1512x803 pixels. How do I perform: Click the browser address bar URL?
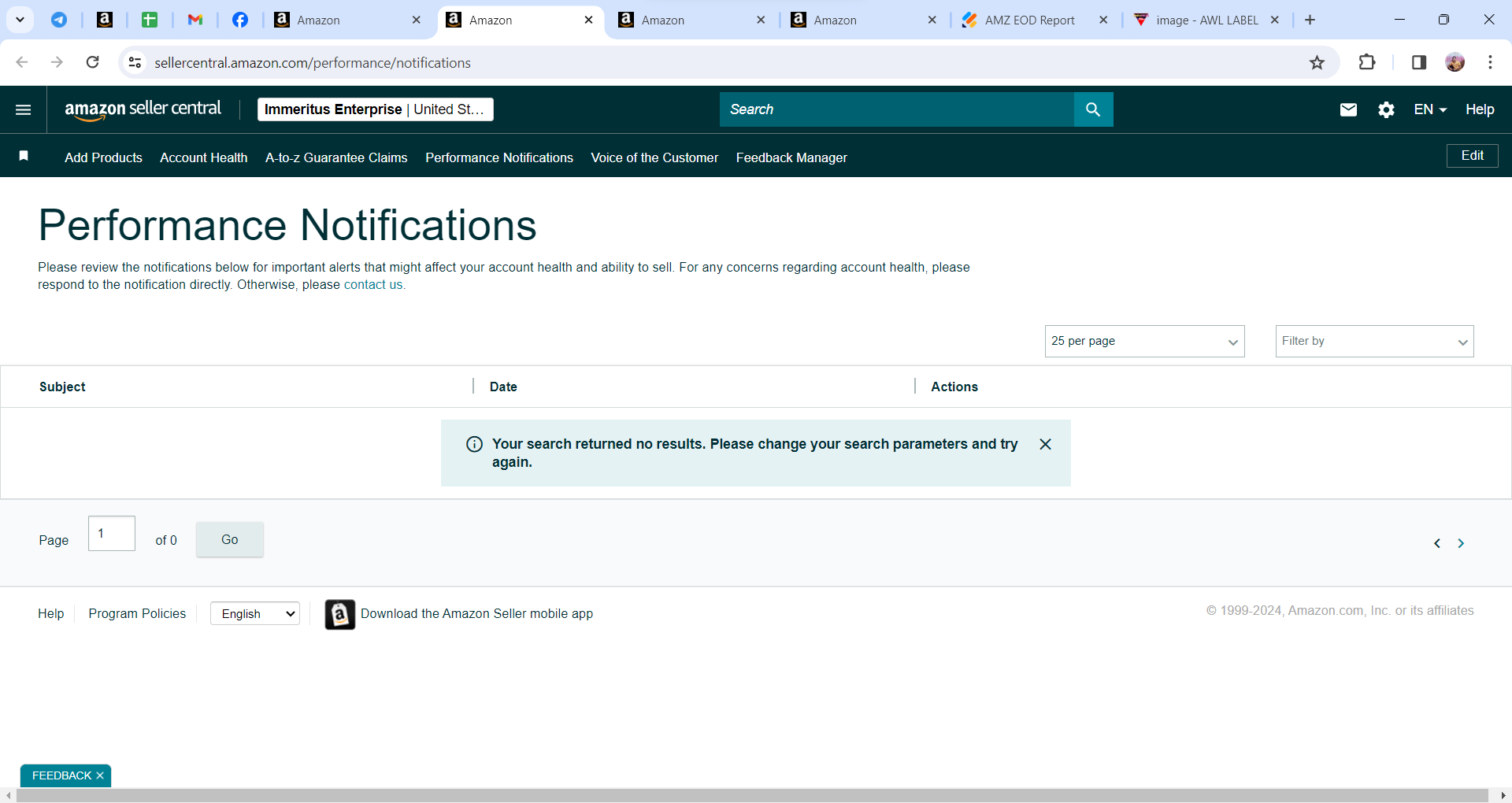313,62
